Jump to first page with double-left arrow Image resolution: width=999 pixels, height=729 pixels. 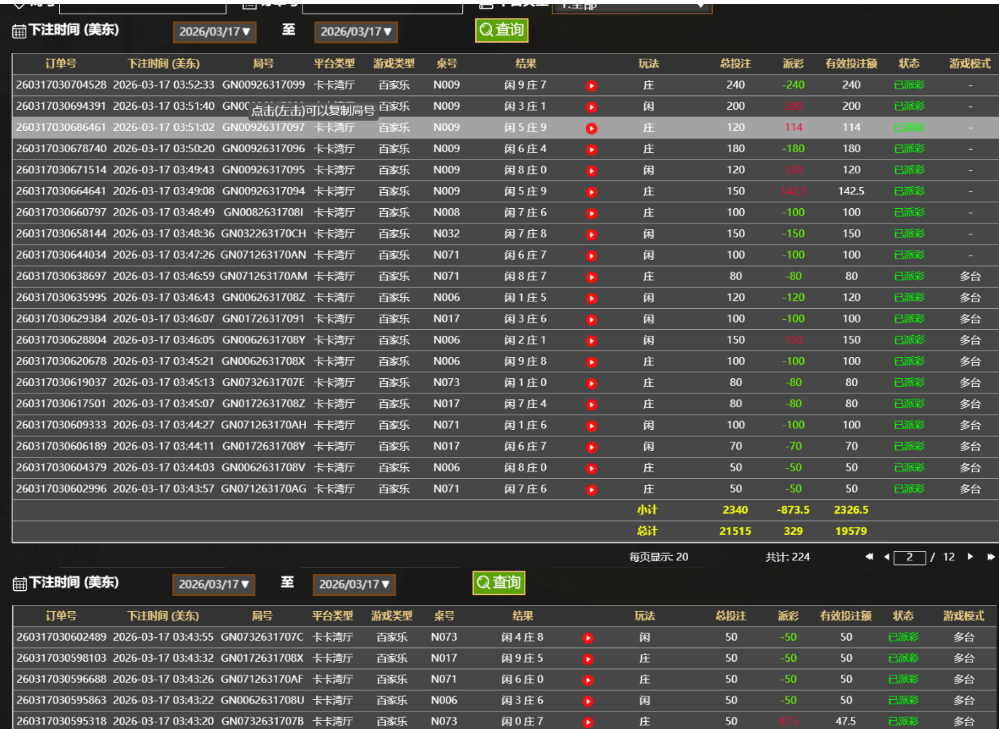(x=869, y=557)
